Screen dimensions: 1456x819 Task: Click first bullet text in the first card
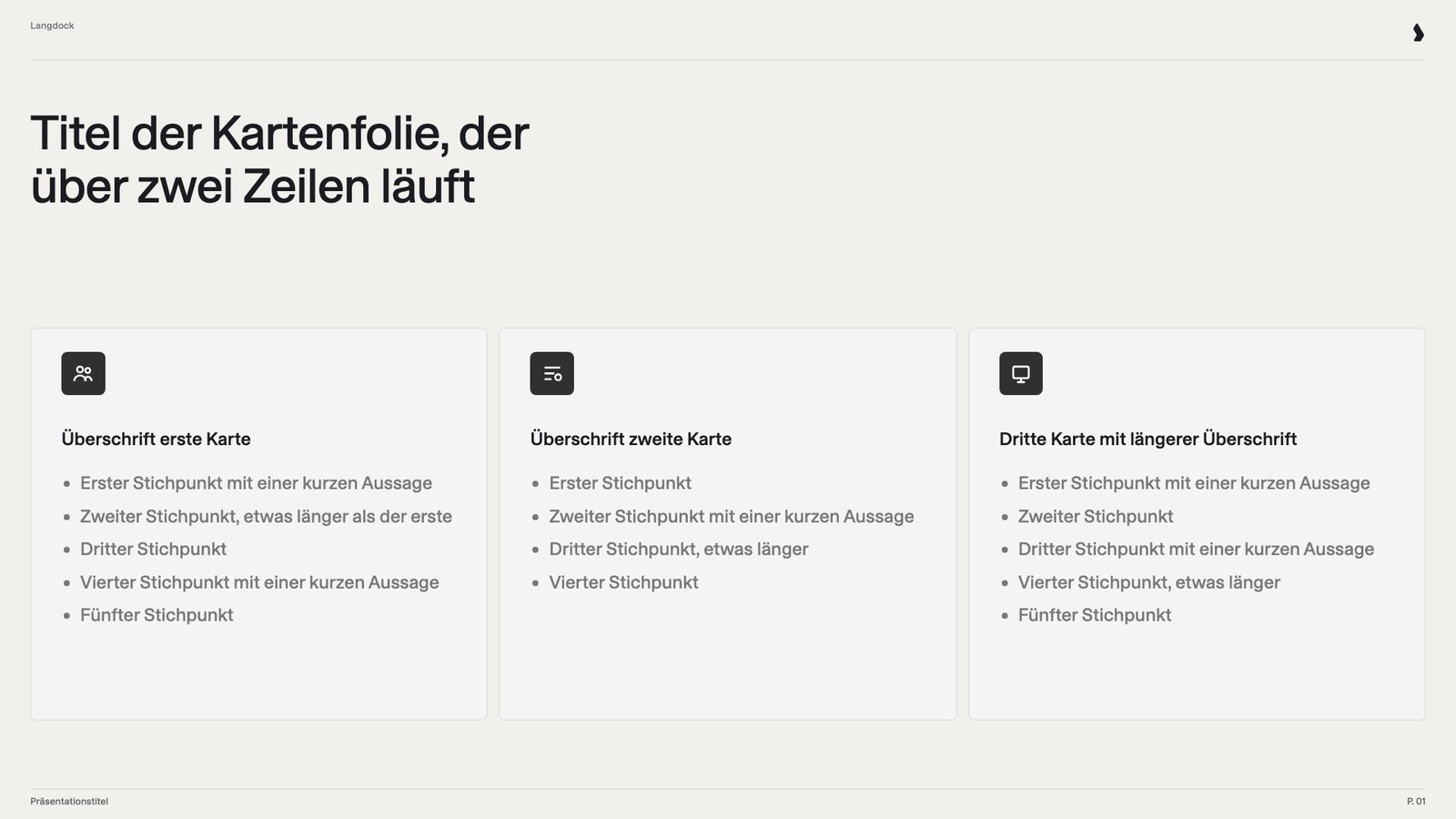tap(256, 483)
